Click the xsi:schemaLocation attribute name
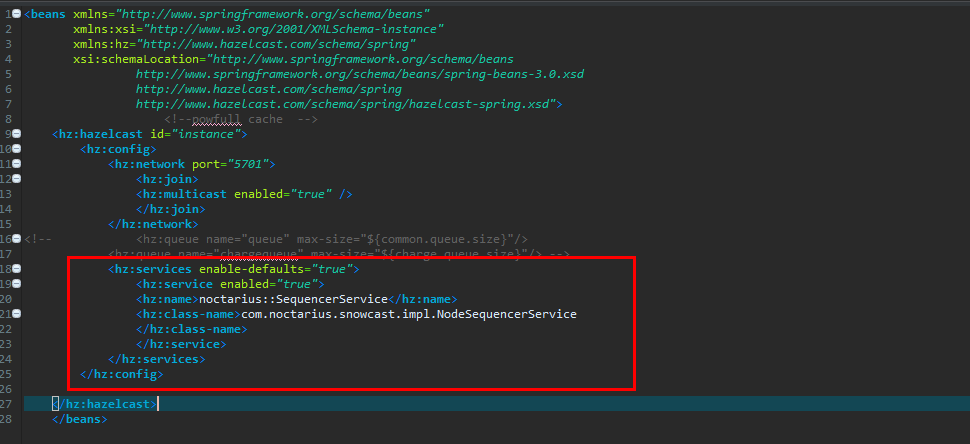970x444 pixels. [136, 59]
